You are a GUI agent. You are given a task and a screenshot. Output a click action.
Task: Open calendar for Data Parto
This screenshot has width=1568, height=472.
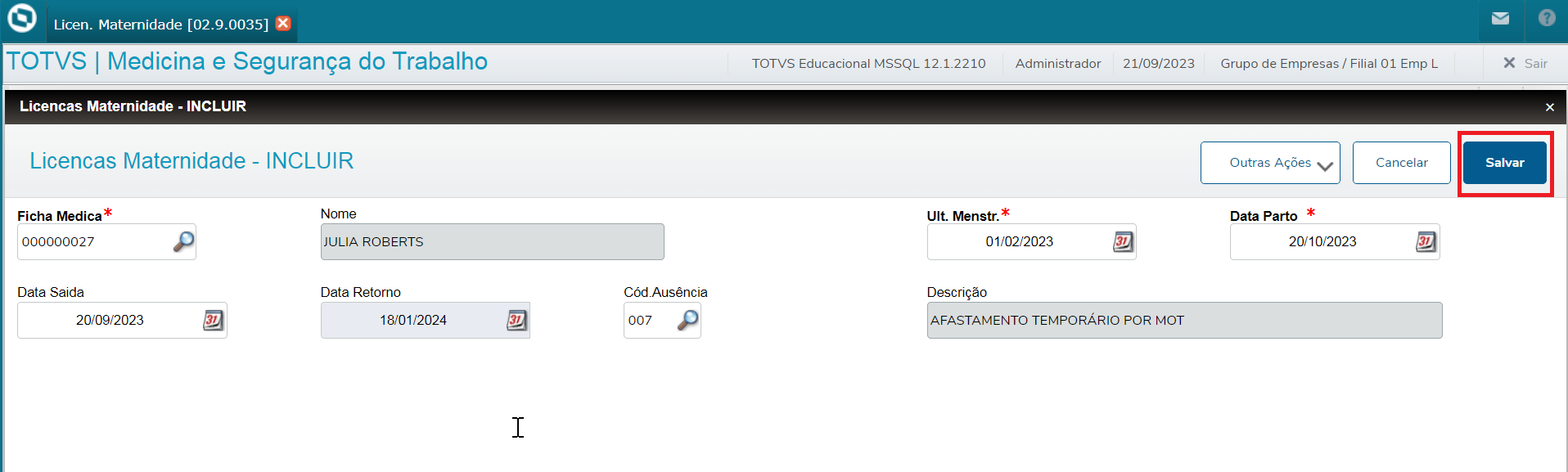click(x=1426, y=241)
